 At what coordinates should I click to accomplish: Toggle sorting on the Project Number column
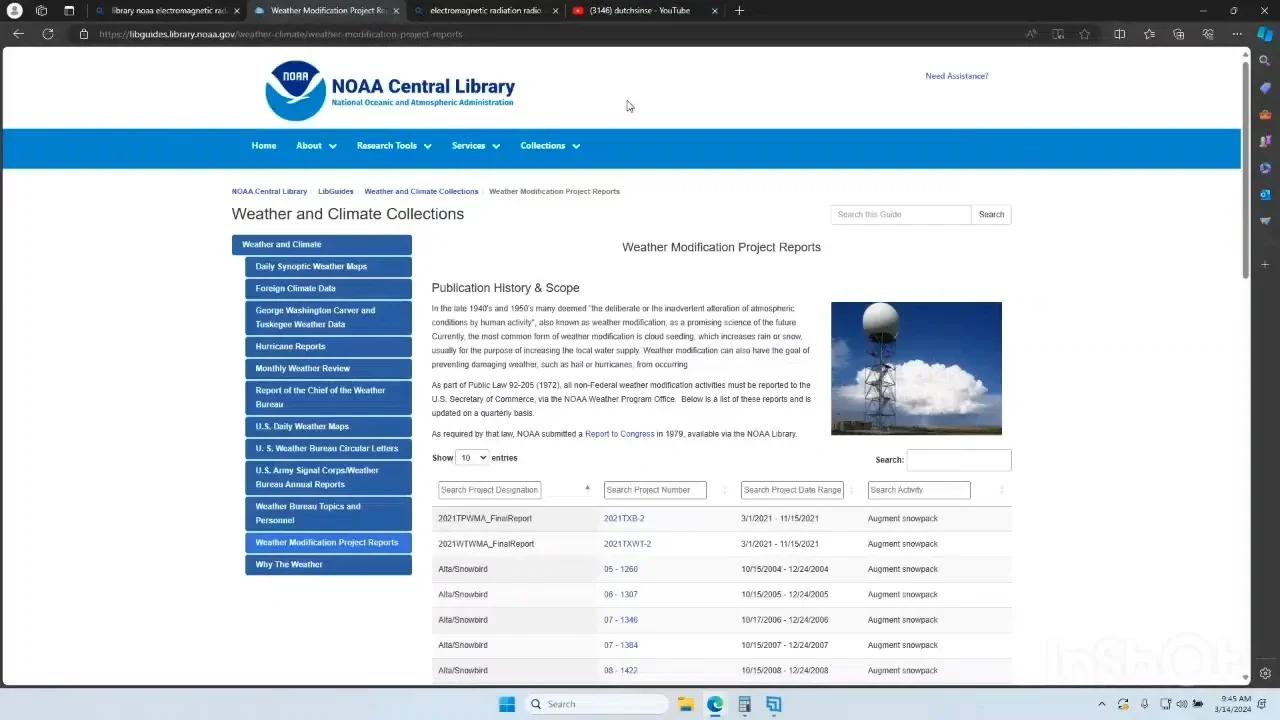[x=724, y=490]
